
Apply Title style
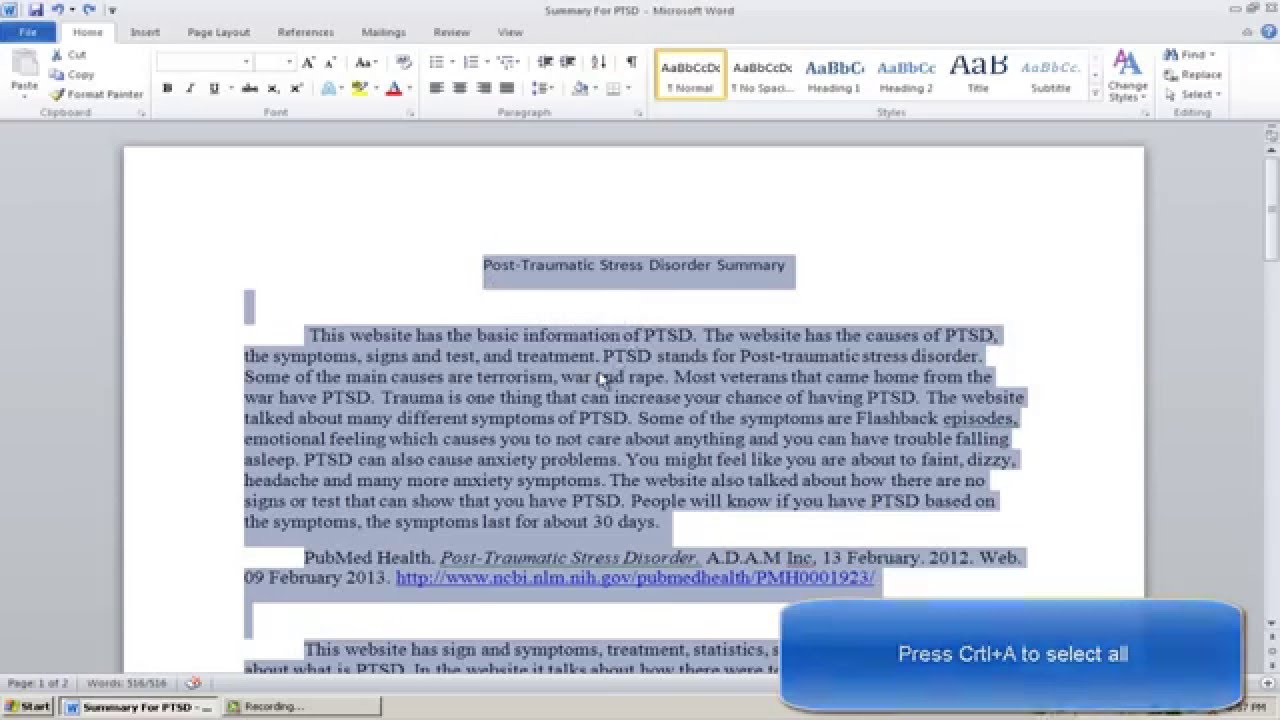(x=978, y=75)
